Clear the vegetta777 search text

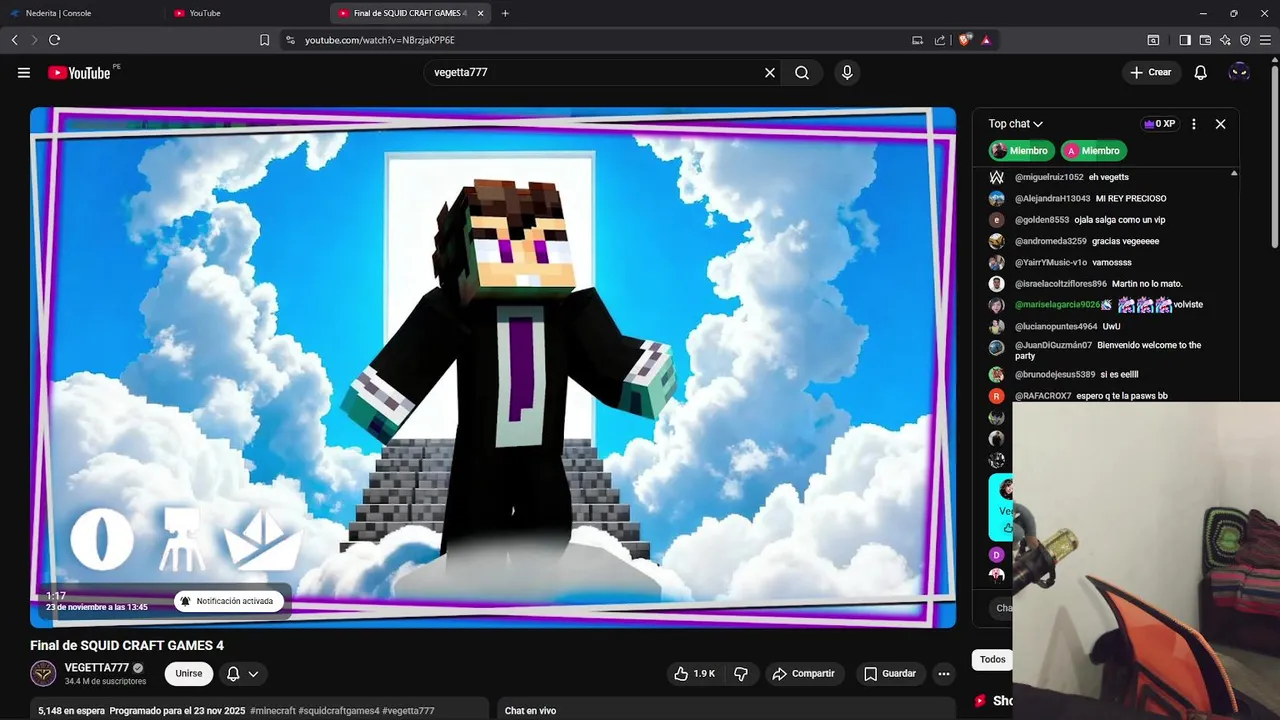pos(770,72)
